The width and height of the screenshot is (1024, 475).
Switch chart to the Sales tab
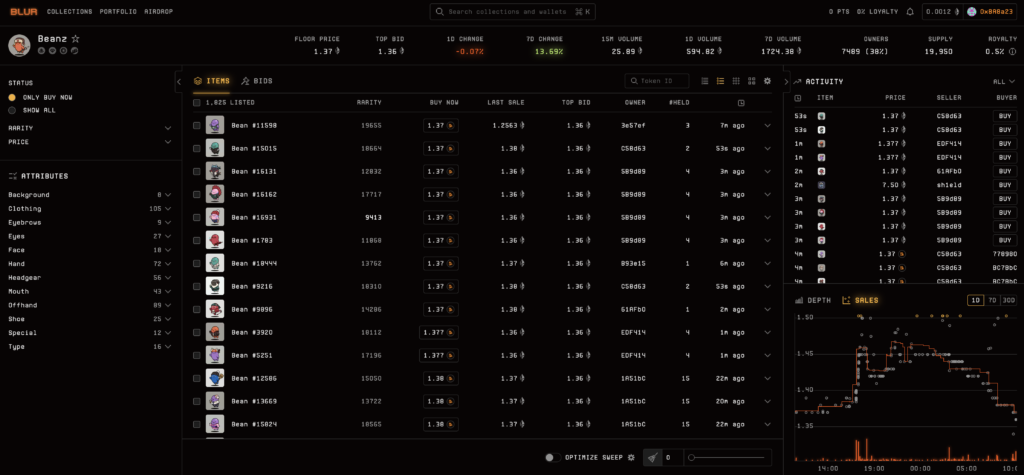pyautogui.click(x=861, y=301)
